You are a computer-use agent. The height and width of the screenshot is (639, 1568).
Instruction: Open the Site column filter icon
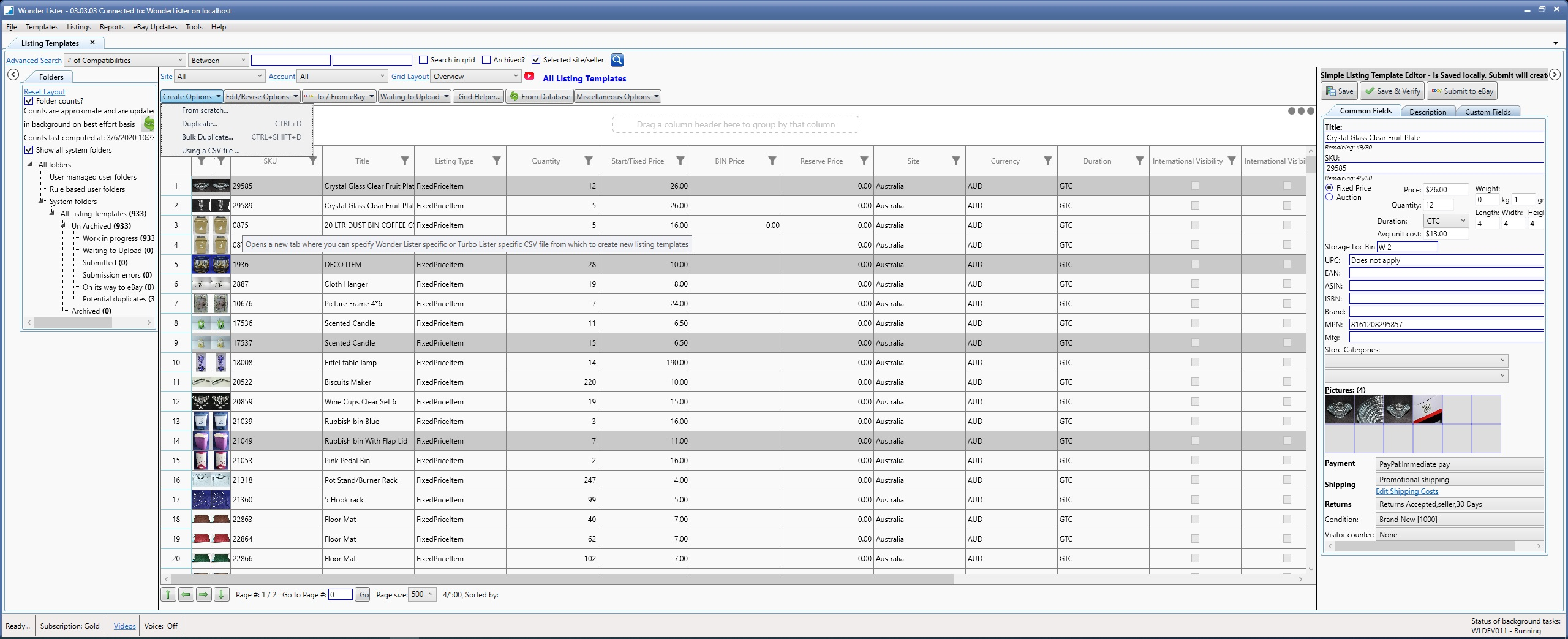(956, 161)
